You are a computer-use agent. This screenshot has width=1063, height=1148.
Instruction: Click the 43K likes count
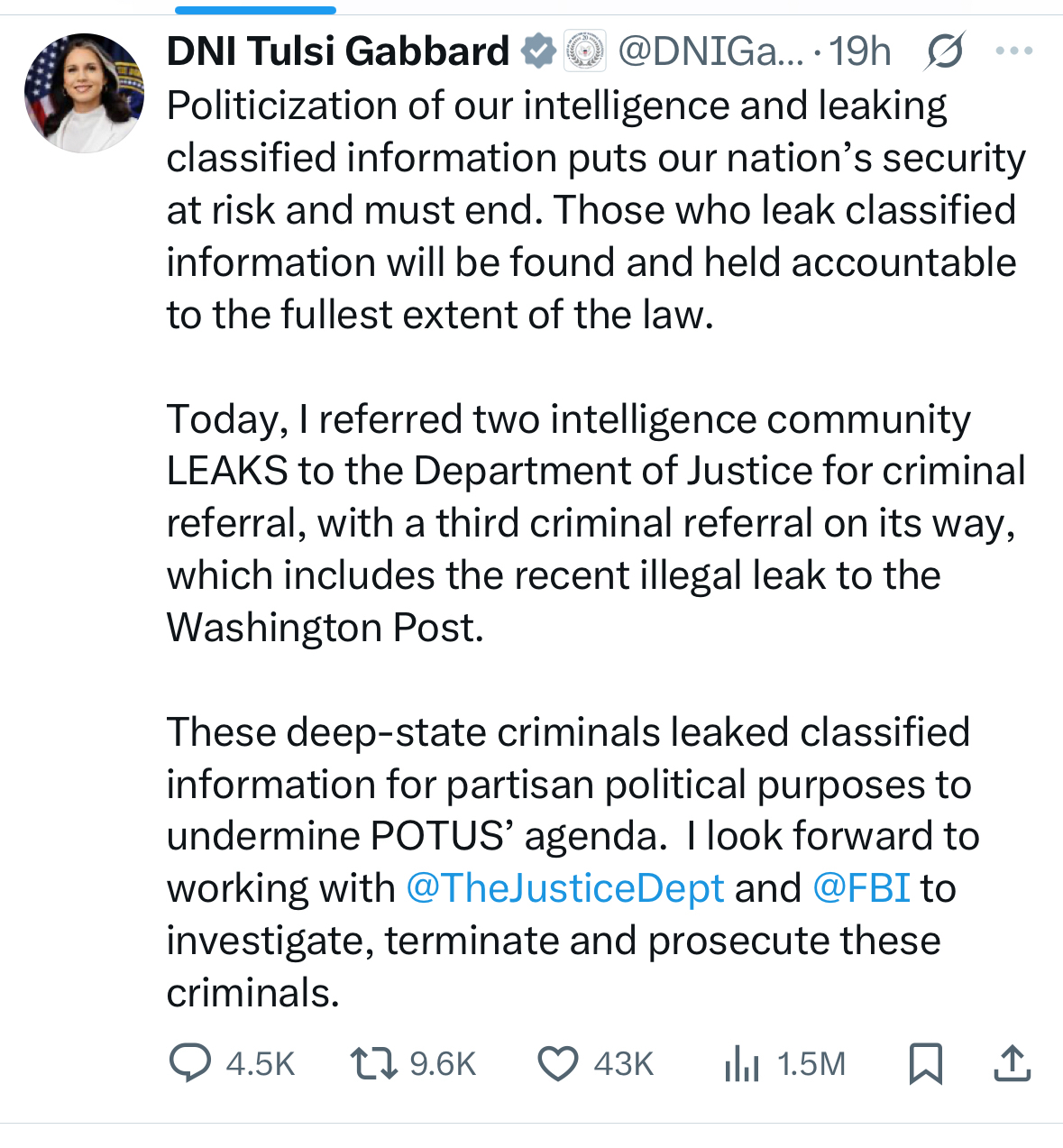[623, 1063]
